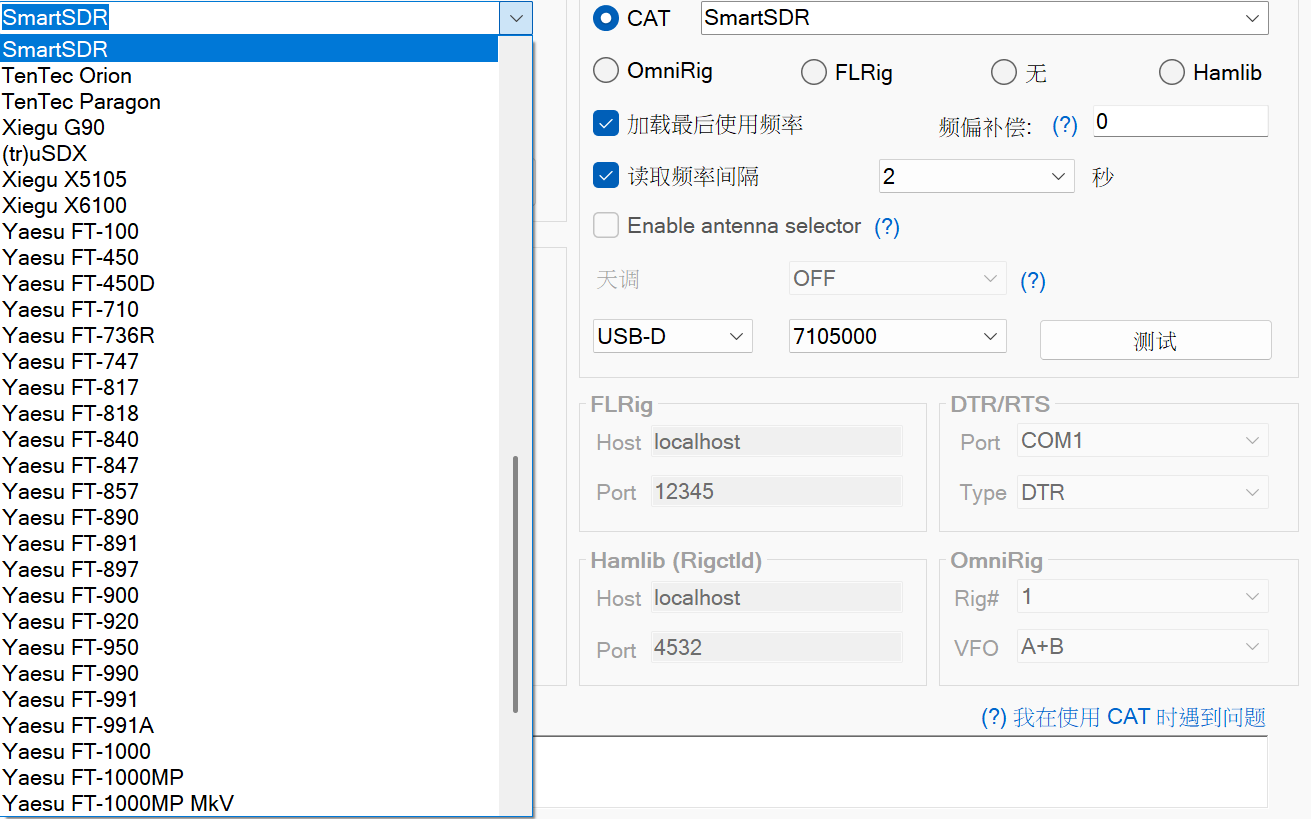The width and height of the screenshot is (1311, 819).
Task: Choose Yaesu FT-857 from the list
Action: (x=249, y=491)
